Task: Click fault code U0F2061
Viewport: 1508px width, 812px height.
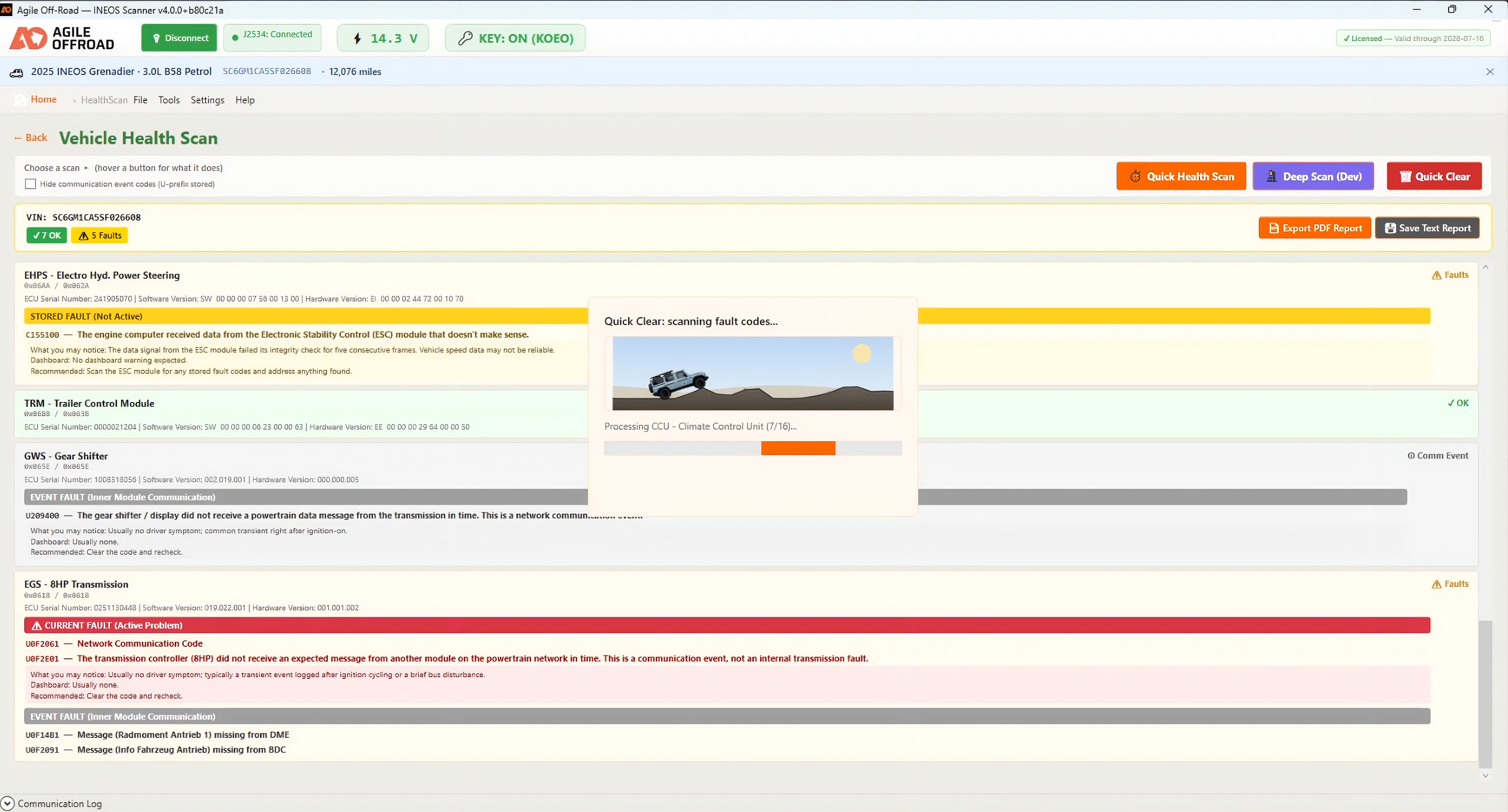Action: click(x=42, y=645)
